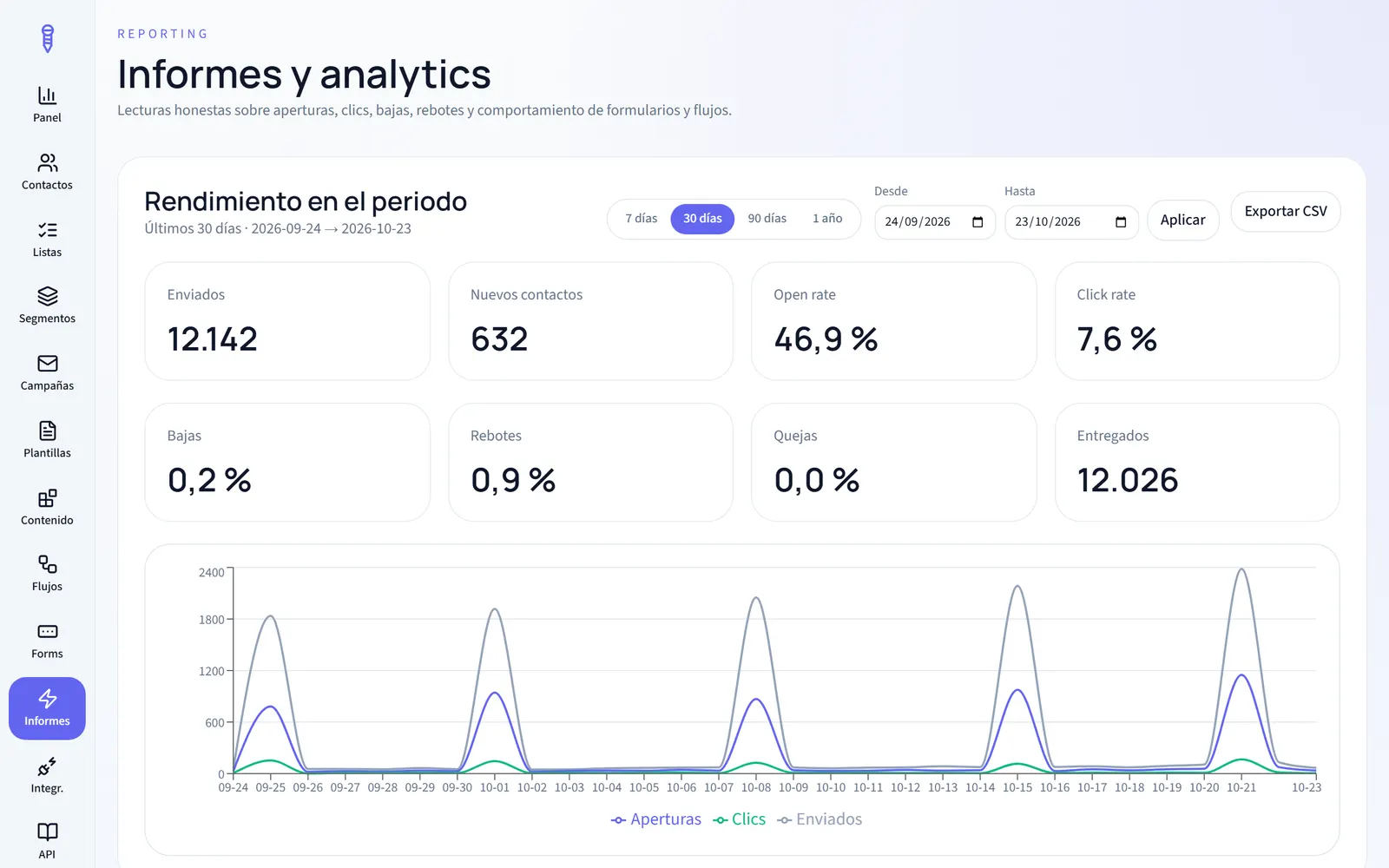Click the Aplicar button
Viewport: 1389px width, 868px height.
pos(1182,220)
